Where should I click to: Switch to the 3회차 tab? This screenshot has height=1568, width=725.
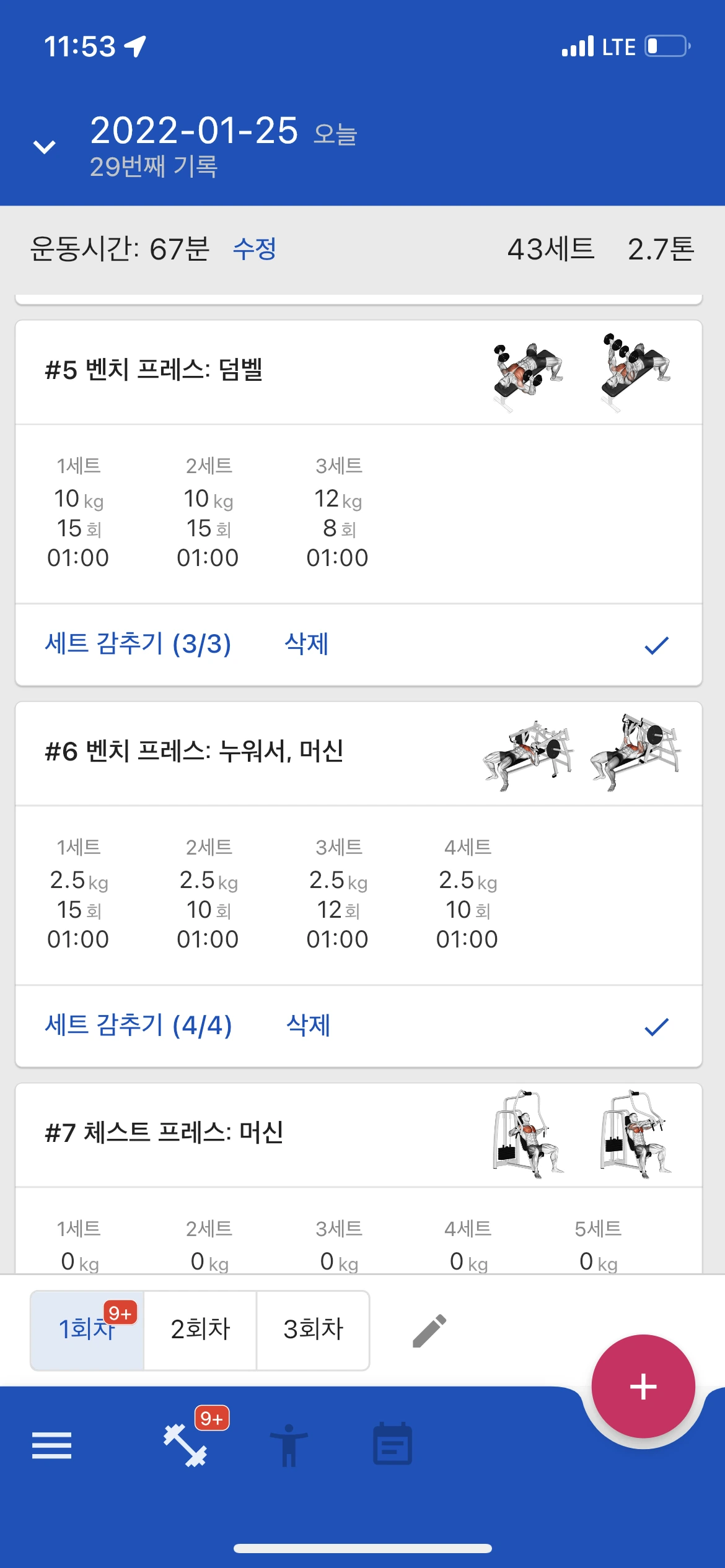click(x=313, y=1330)
